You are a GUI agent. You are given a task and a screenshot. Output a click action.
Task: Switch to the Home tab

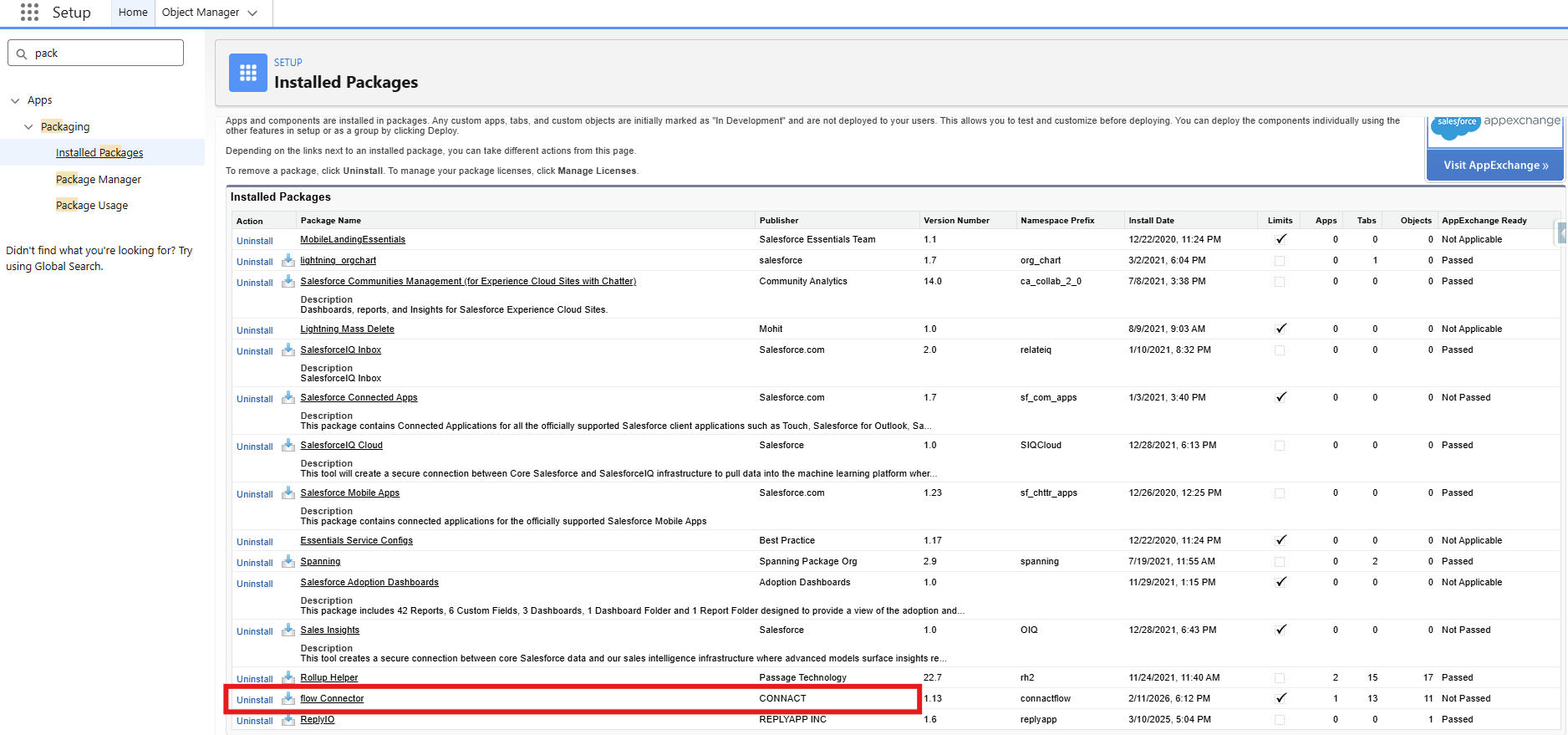[133, 13]
